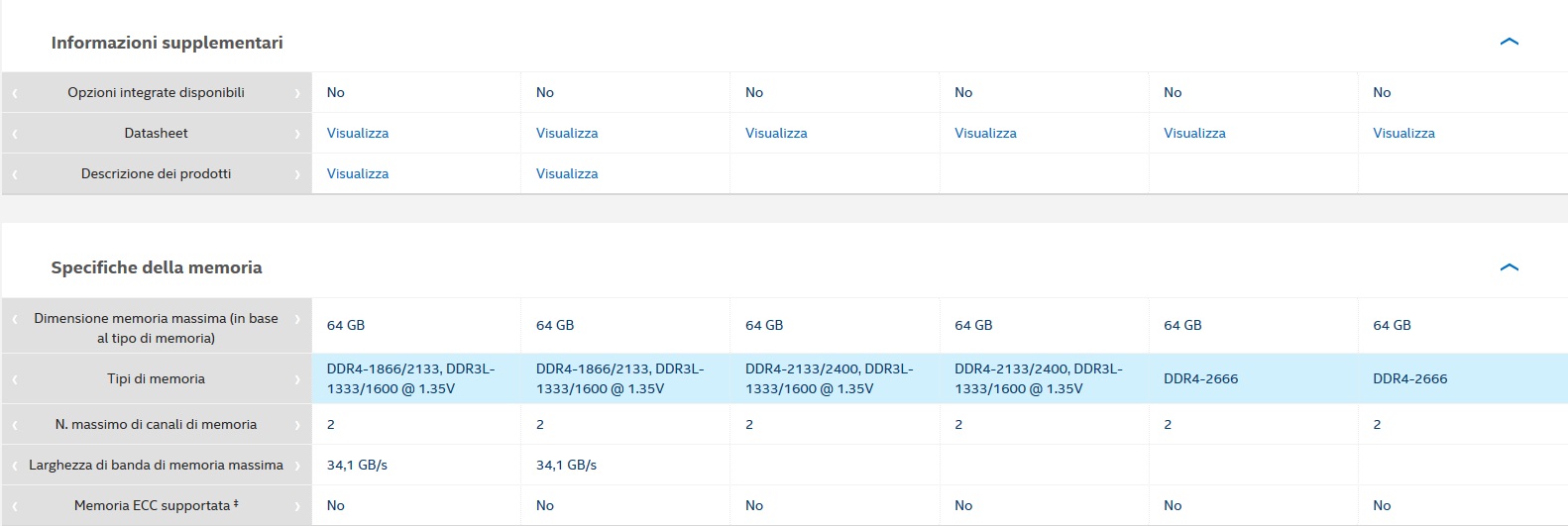Select the Tipi di memoria row label
Viewport: 1568px width, 526px height.
click(x=156, y=378)
